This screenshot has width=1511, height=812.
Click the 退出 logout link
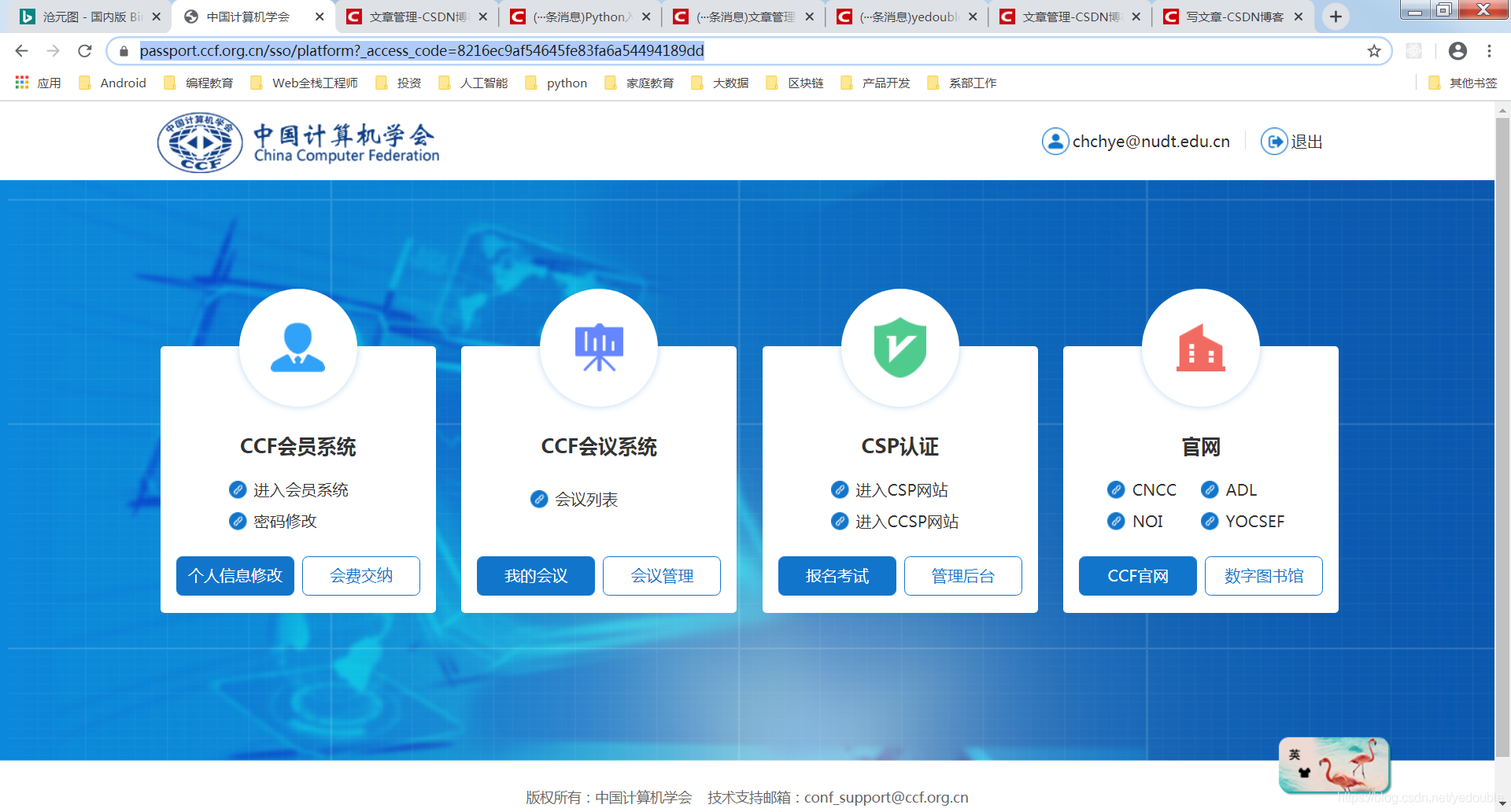(x=1306, y=142)
